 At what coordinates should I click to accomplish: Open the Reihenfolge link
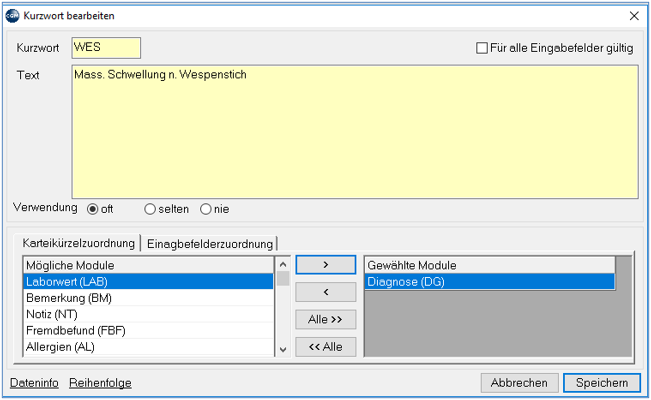(100, 383)
